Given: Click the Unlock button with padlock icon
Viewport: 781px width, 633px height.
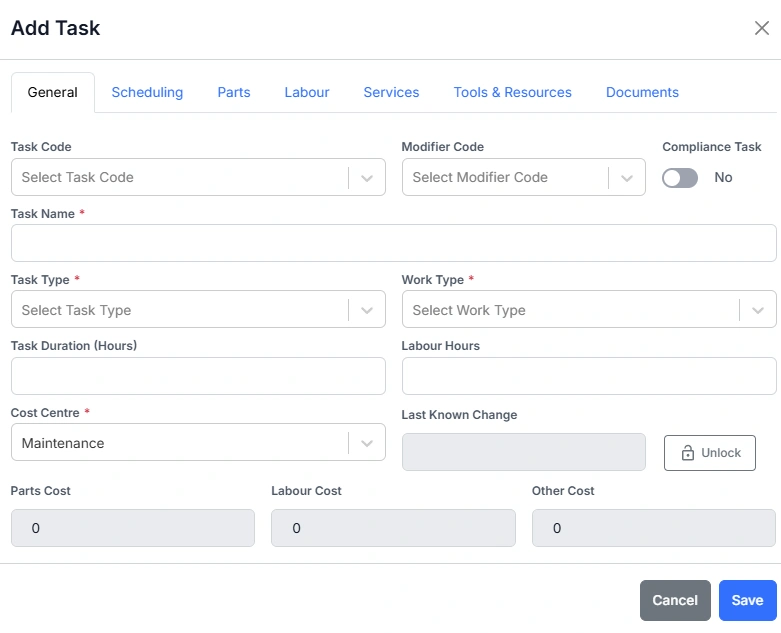Looking at the screenshot, I should click(x=709, y=453).
